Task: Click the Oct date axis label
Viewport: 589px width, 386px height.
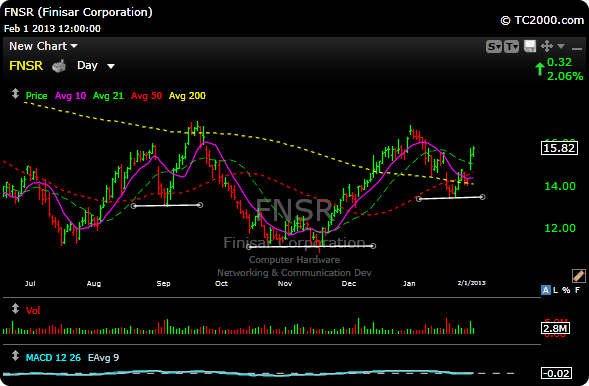Action: click(221, 283)
